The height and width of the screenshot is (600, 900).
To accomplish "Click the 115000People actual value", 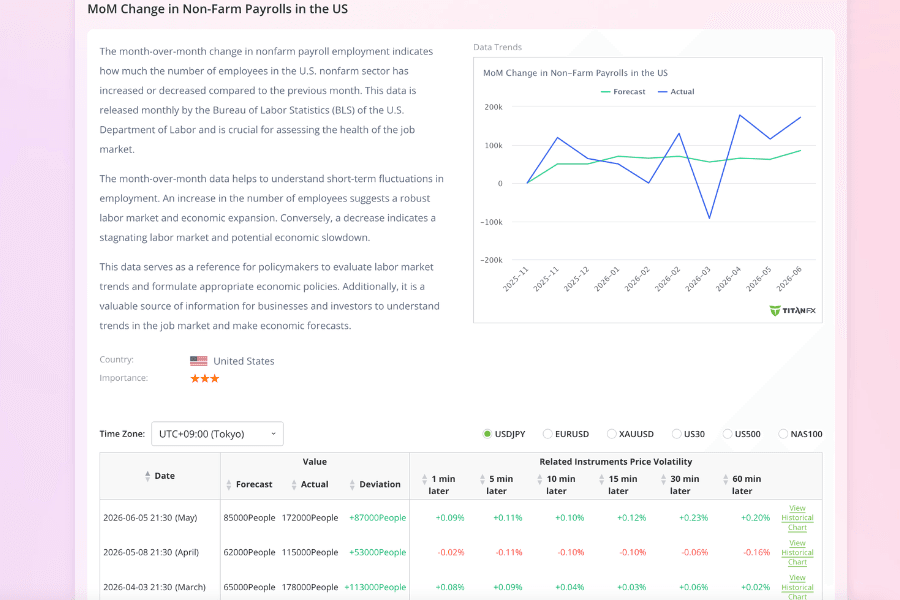I will pos(310,552).
